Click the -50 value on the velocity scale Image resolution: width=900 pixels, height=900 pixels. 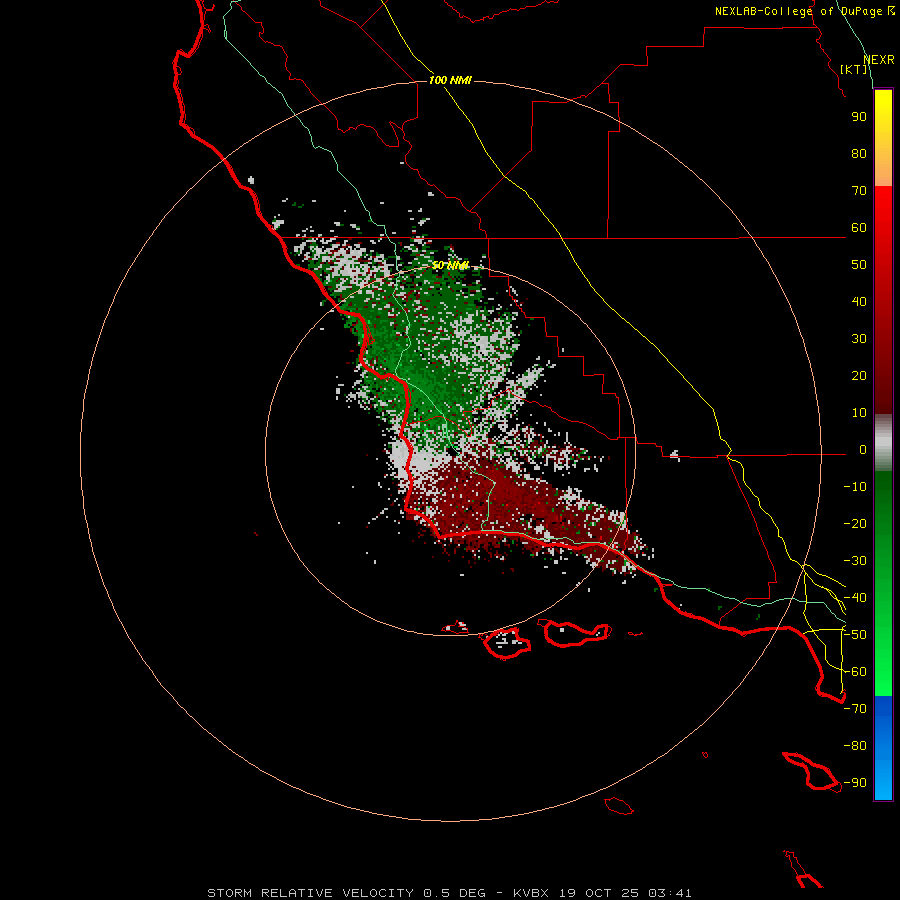point(855,635)
